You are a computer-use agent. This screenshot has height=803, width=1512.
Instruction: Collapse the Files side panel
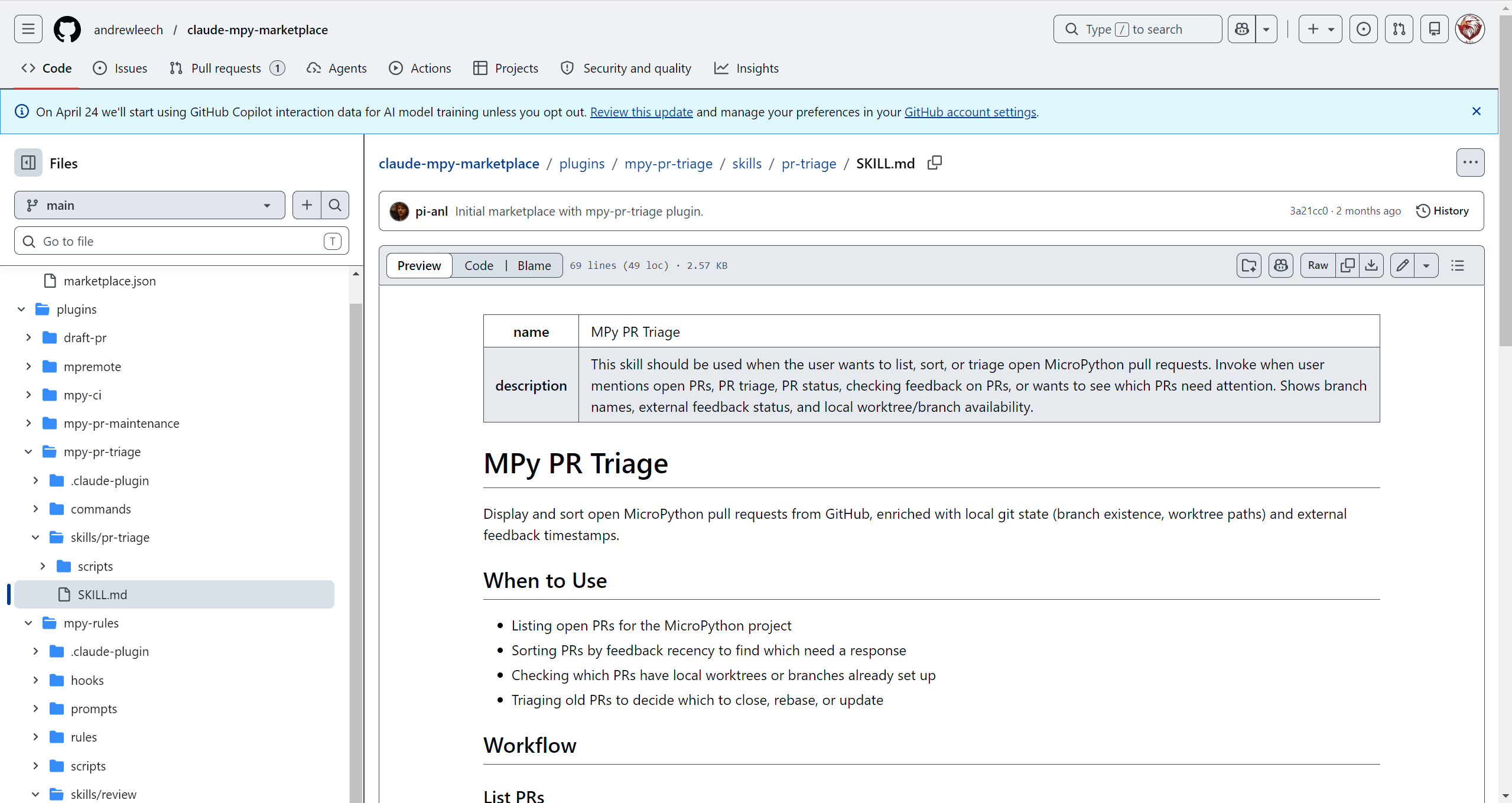point(28,162)
